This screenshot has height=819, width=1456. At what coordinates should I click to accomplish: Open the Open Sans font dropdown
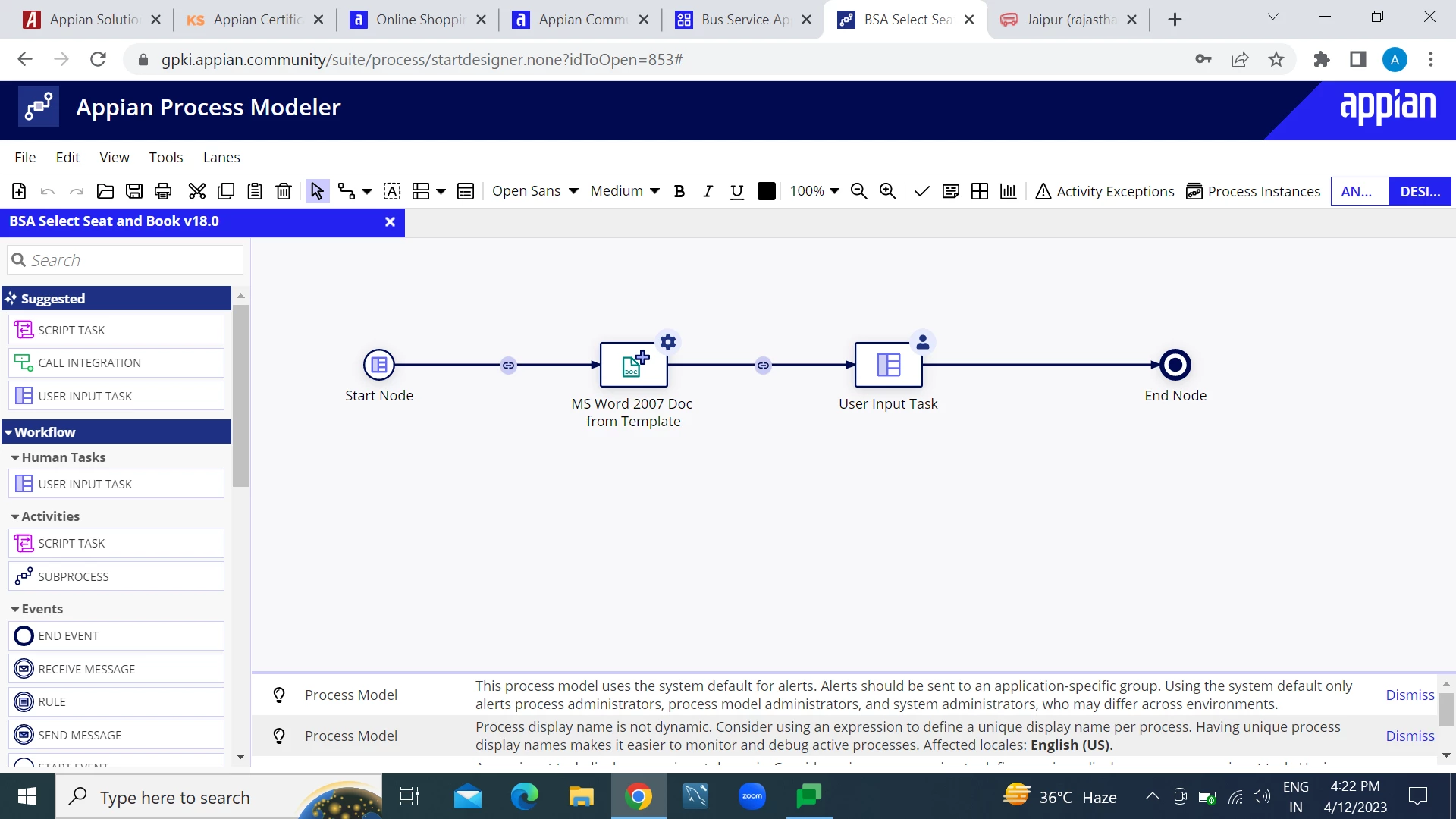535,191
